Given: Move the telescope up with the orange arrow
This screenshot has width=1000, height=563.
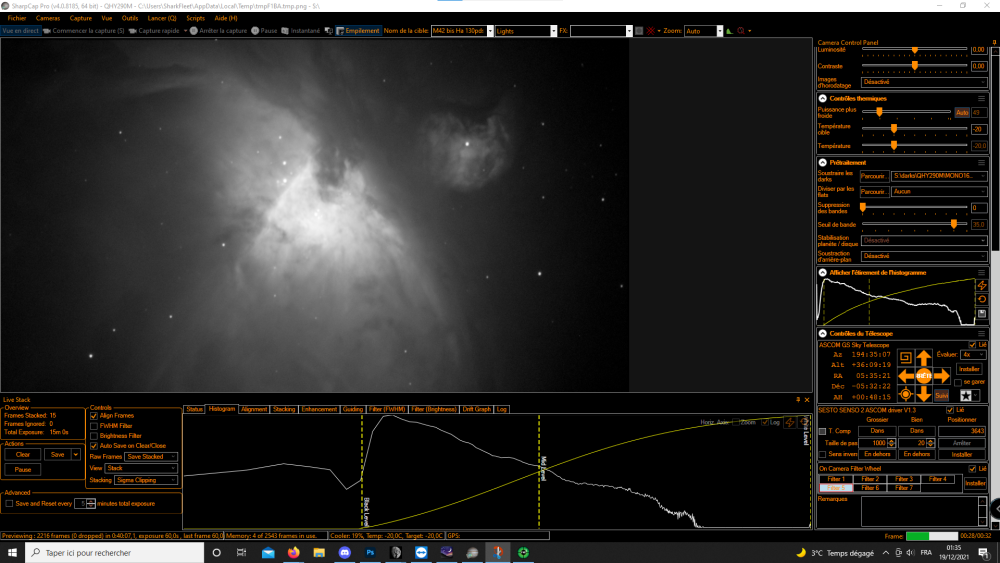Looking at the screenshot, I should pos(923,358).
